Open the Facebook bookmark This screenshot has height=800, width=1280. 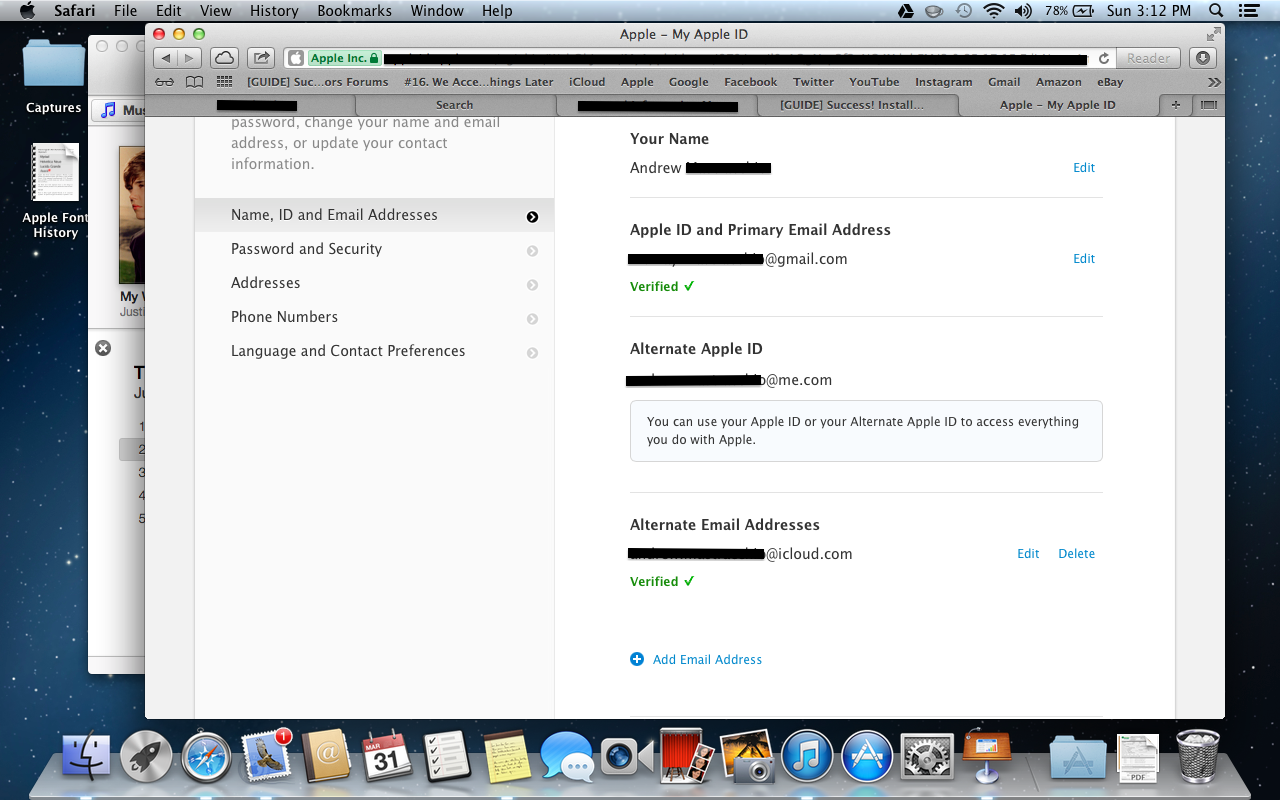point(750,82)
